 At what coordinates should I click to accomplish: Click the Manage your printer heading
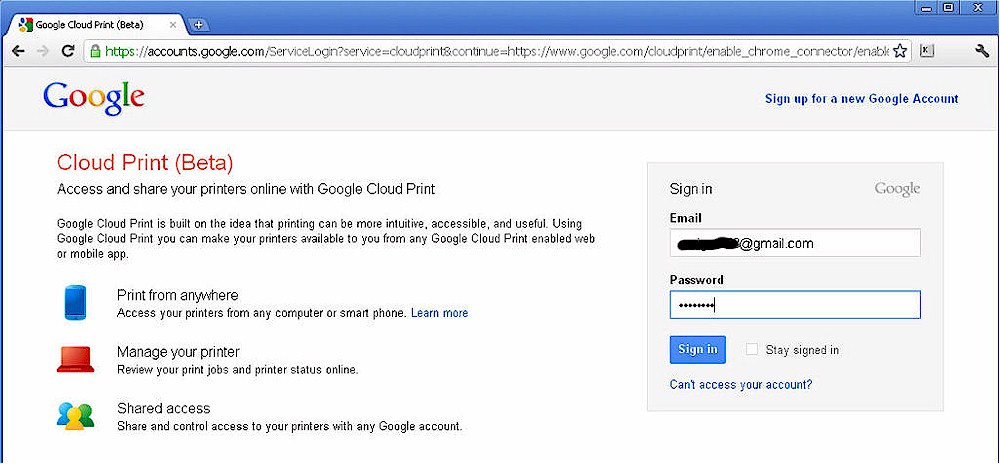178,352
